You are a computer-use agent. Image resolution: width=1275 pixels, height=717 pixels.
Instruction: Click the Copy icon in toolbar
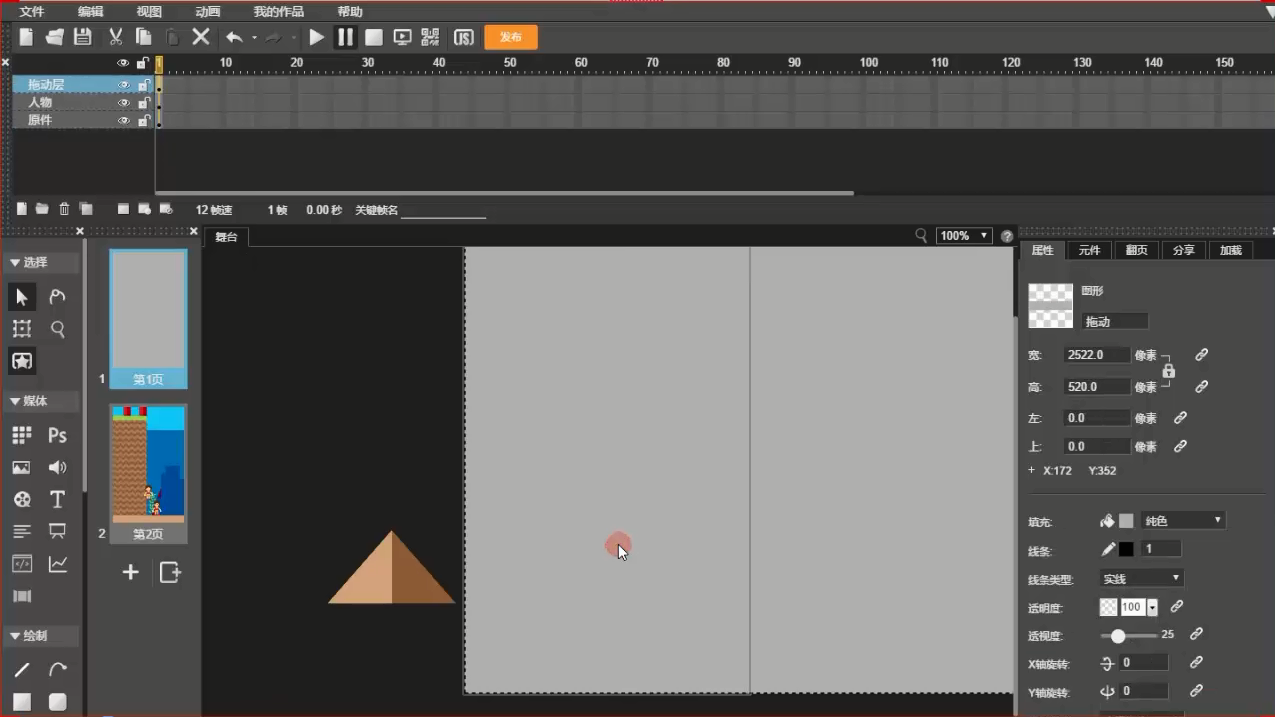click(x=144, y=37)
